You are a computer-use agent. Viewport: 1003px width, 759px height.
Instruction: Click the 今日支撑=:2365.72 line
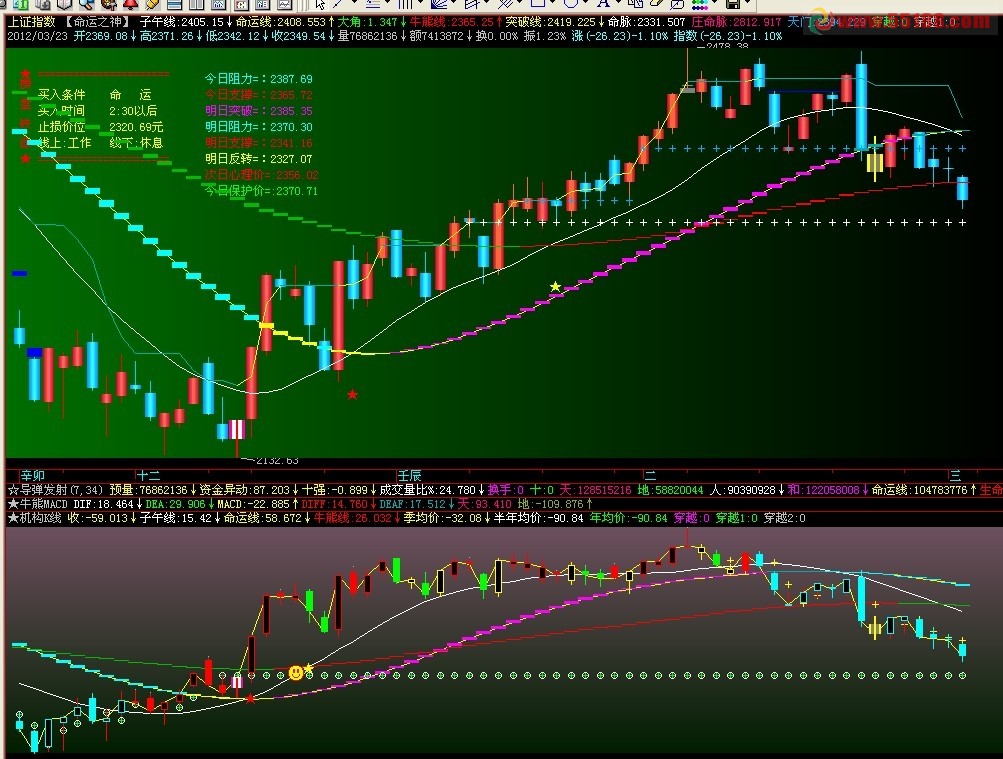(x=258, y=95)
